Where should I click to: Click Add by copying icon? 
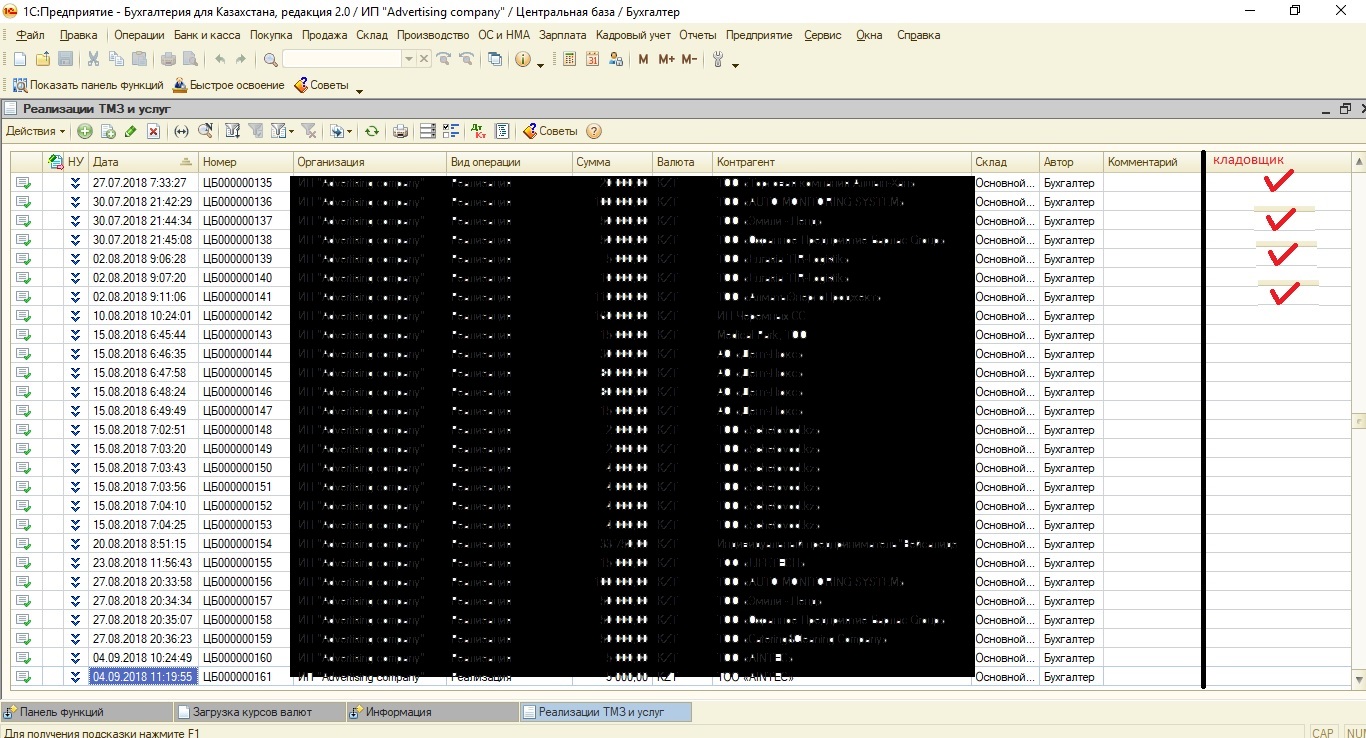tap(108, 131)
